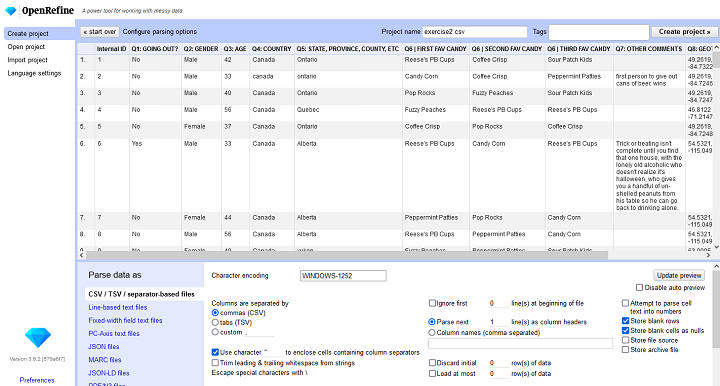Click the Yes cell in row 6
Image resolution: width=720 pixels, height=386 pixels.
tap(137, 144)
